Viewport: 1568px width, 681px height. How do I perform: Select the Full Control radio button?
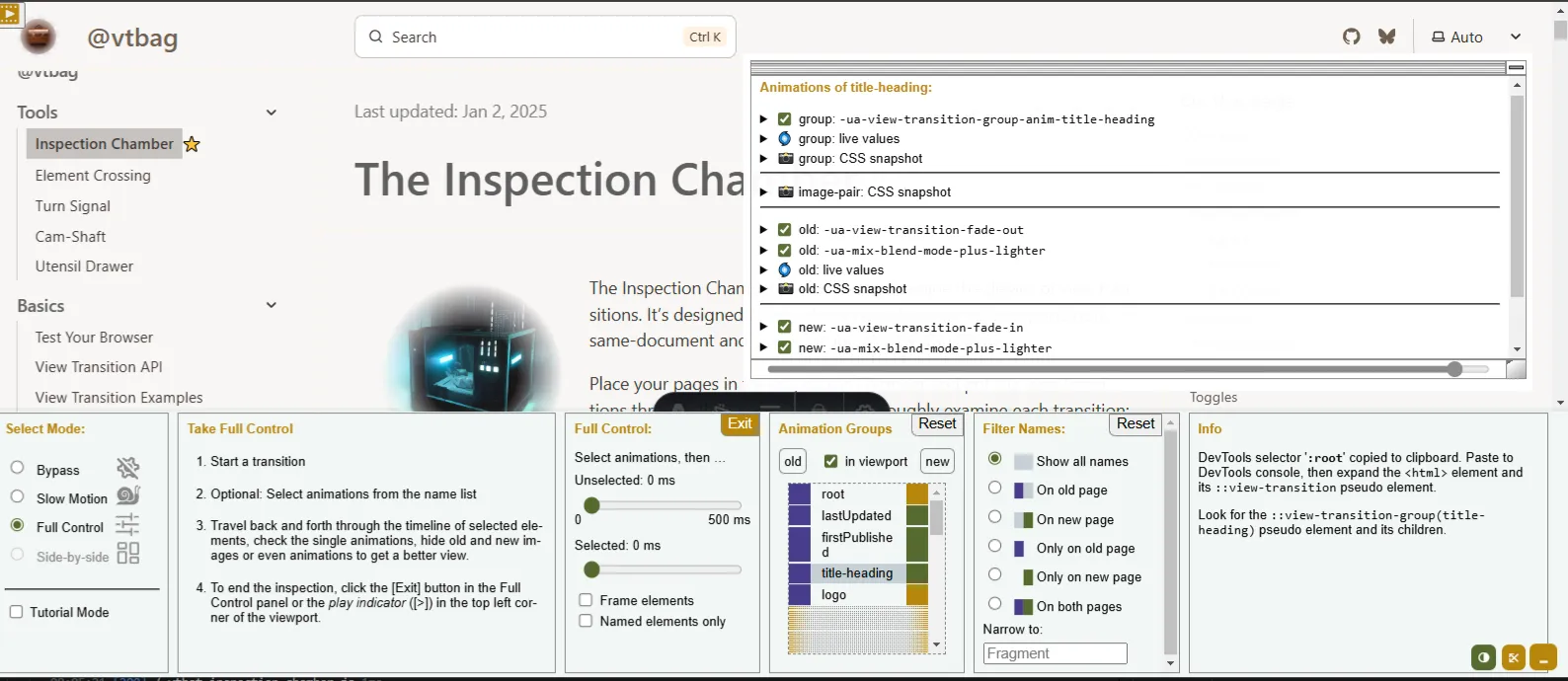click(x=17, y=525)
